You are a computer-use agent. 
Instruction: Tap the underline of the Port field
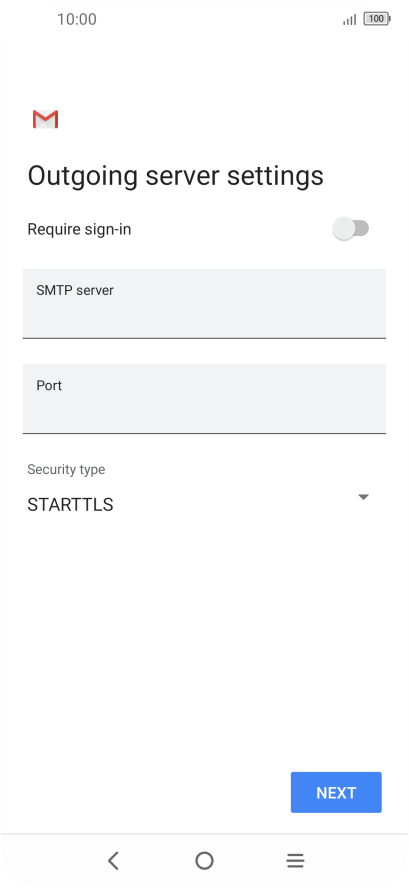pos(204,433)
